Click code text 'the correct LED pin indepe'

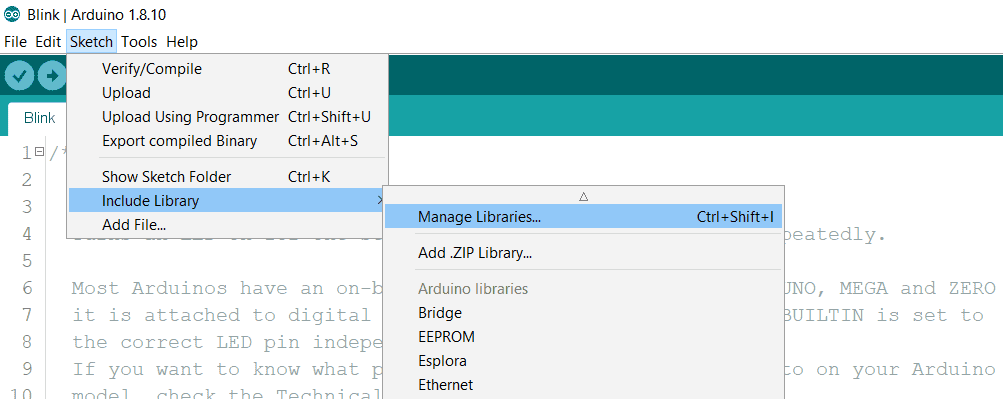pyautogui.click(x=226, y=342)
